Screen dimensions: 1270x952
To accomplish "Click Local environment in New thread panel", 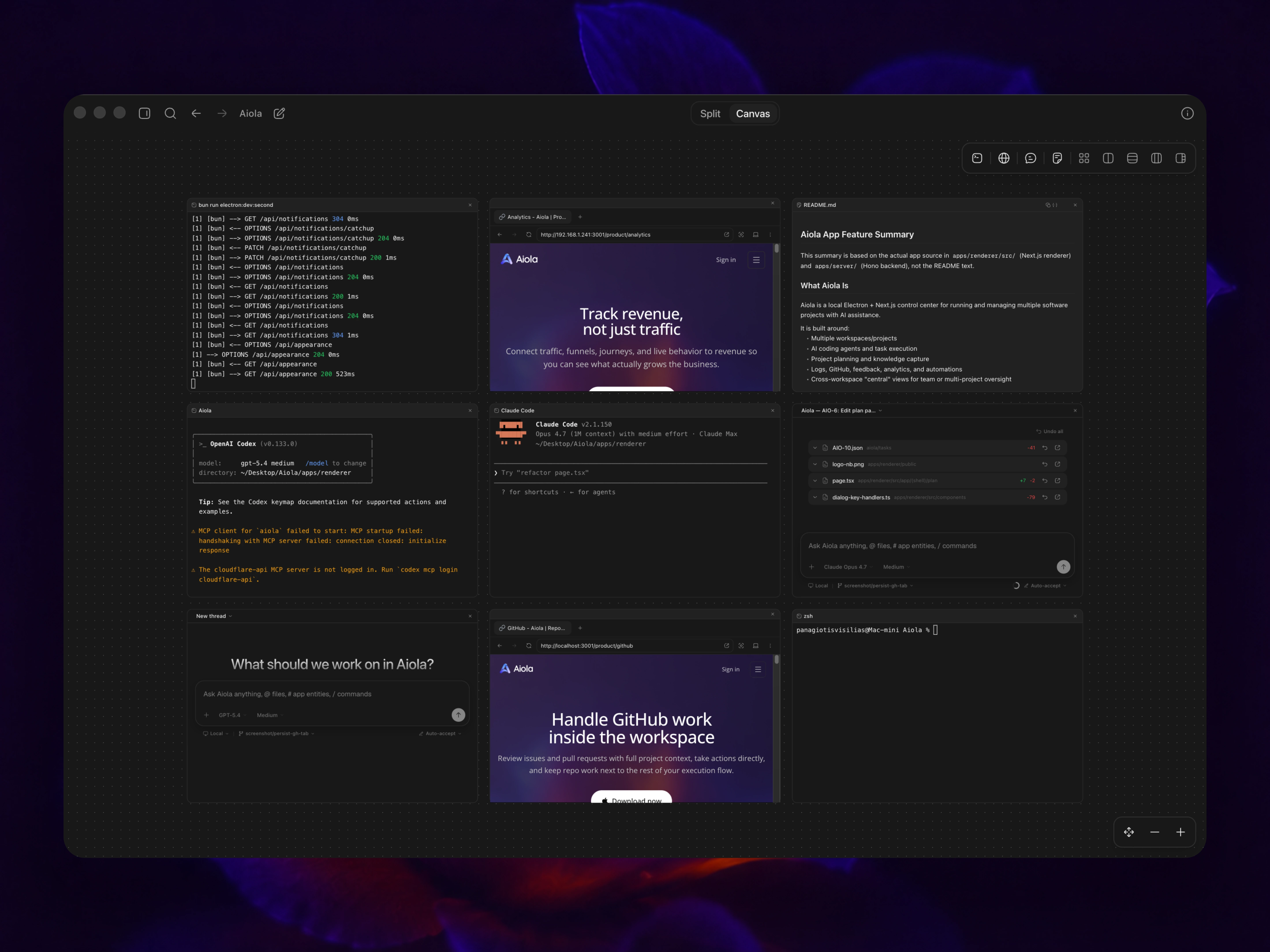I will (x=216, y=733).
